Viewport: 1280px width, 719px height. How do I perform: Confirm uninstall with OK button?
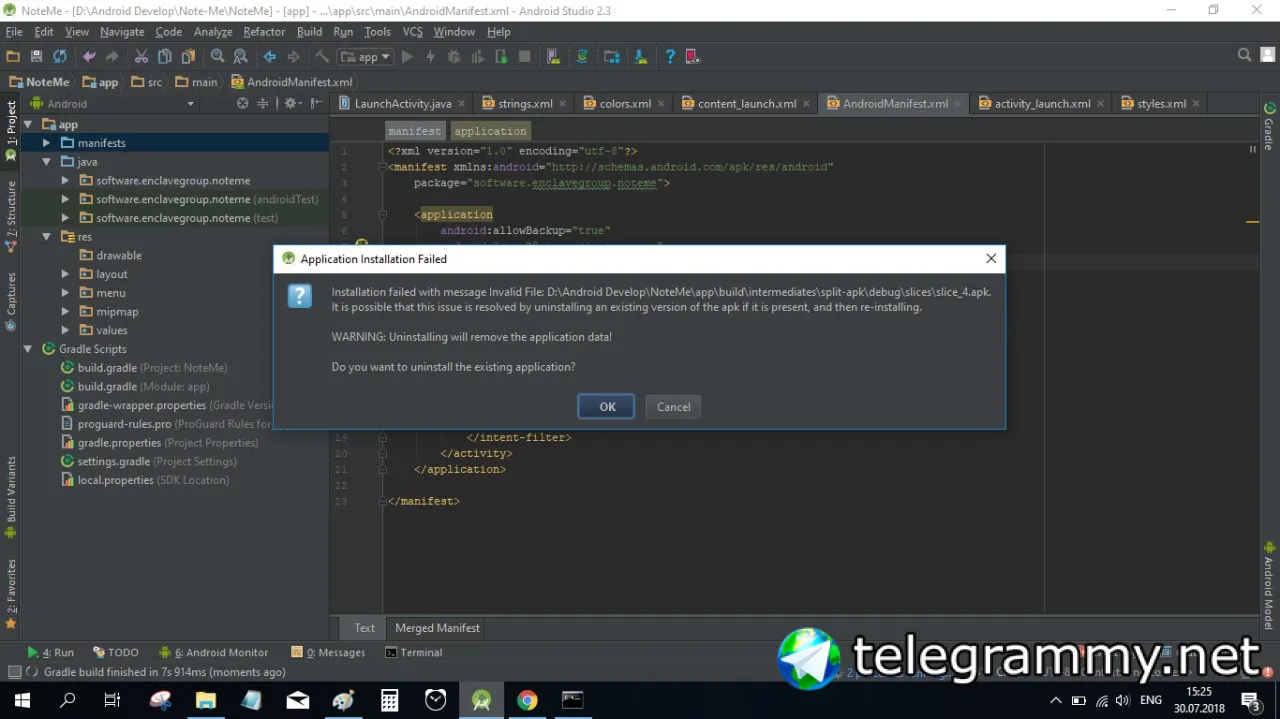606,407
